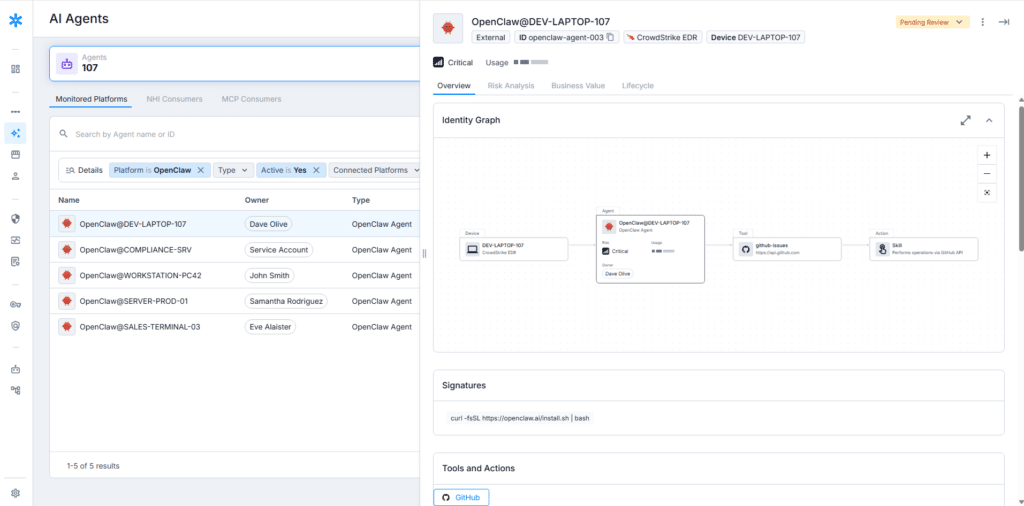Viewport: 1024px width, 506px height.
Task: Click the Agents robot card icon
Action: (67, 63)
